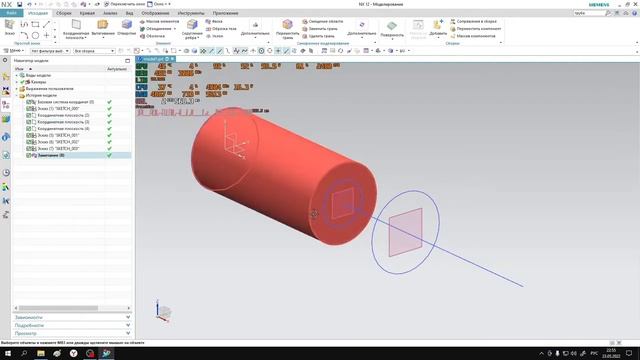Open the Constraint Navigator sidebar icon
The height and width of the screenshot is (360, 640).
pos(6,90)
